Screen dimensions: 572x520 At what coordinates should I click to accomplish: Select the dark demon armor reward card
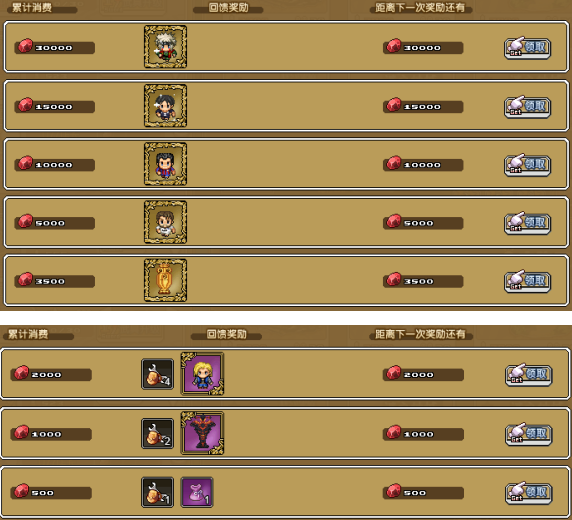pos(202,433)
